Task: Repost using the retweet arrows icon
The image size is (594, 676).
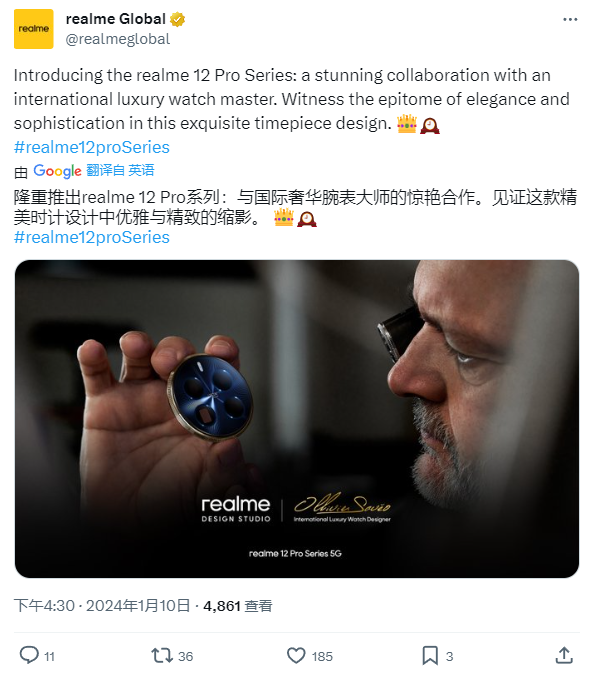Action: tap(162, 655)
